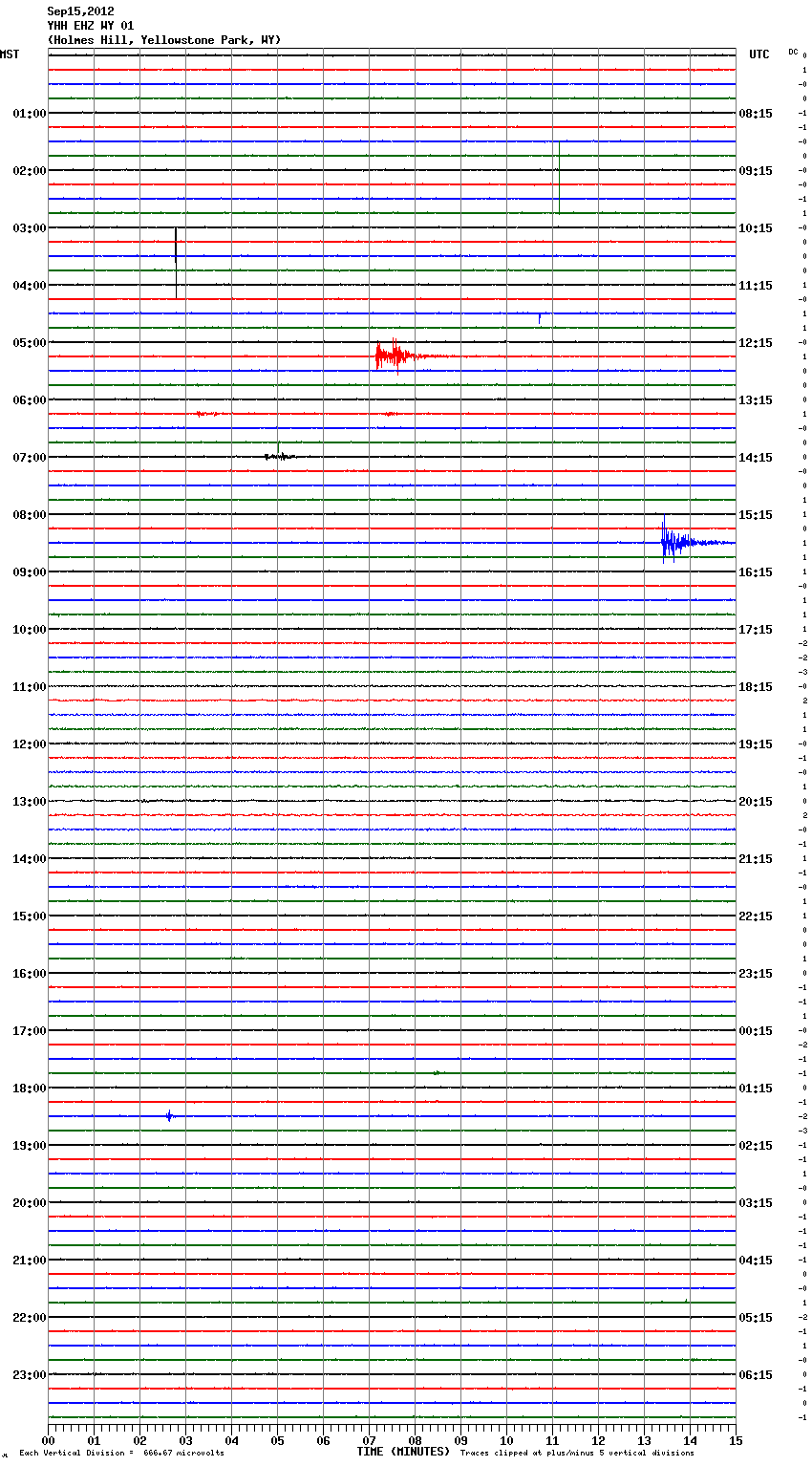
Task: Click the small green blip before 18:00
Action: click(437, 1073)
